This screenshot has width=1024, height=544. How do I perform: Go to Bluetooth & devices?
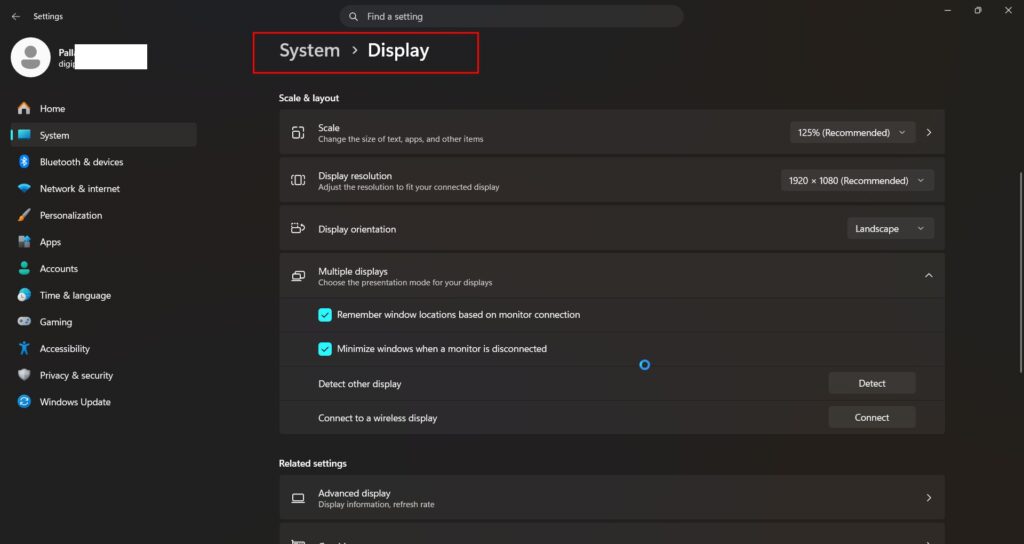coord(103,162)
